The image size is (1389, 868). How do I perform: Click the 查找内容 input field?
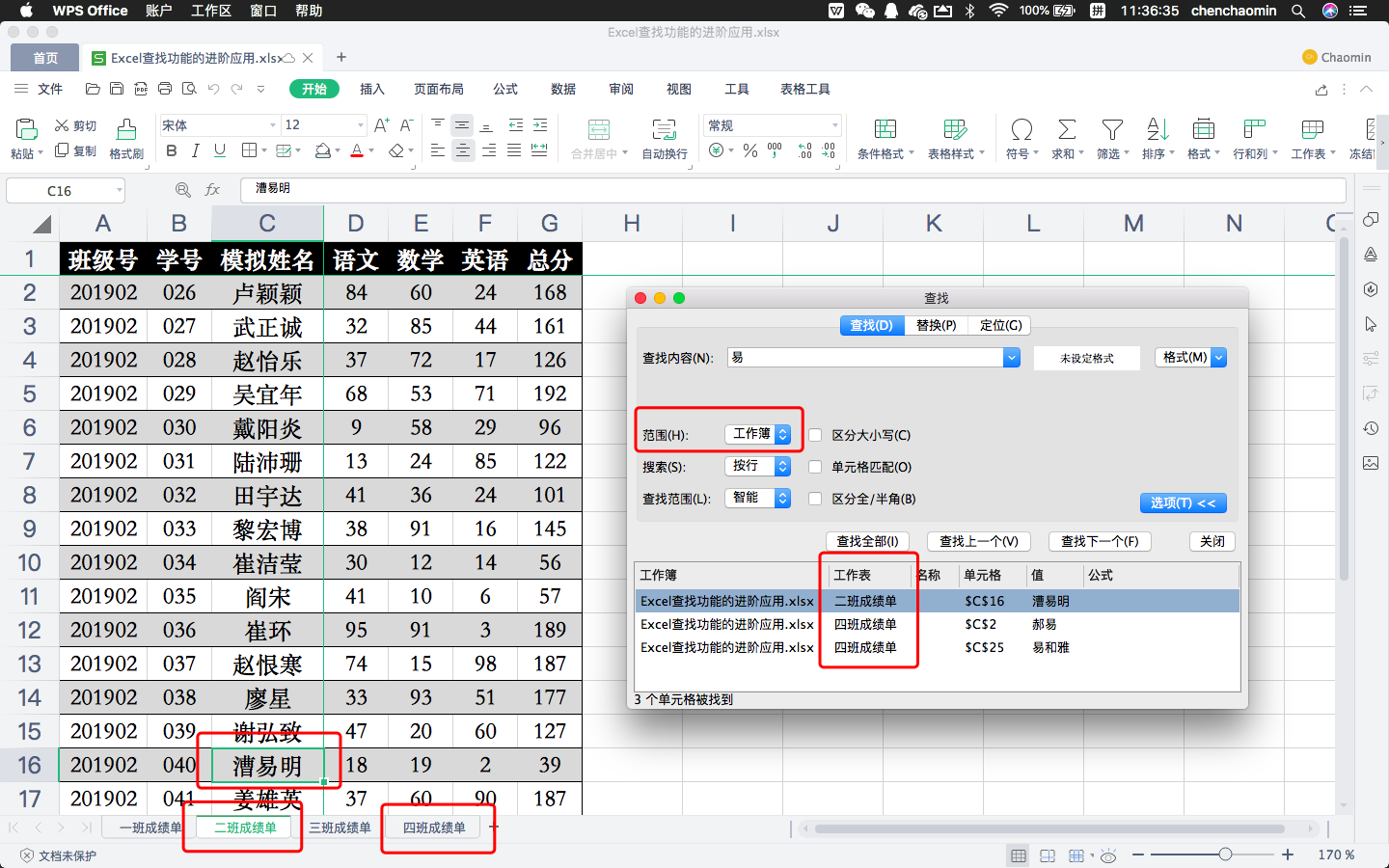pyautogui.click(x=865, y=358)
